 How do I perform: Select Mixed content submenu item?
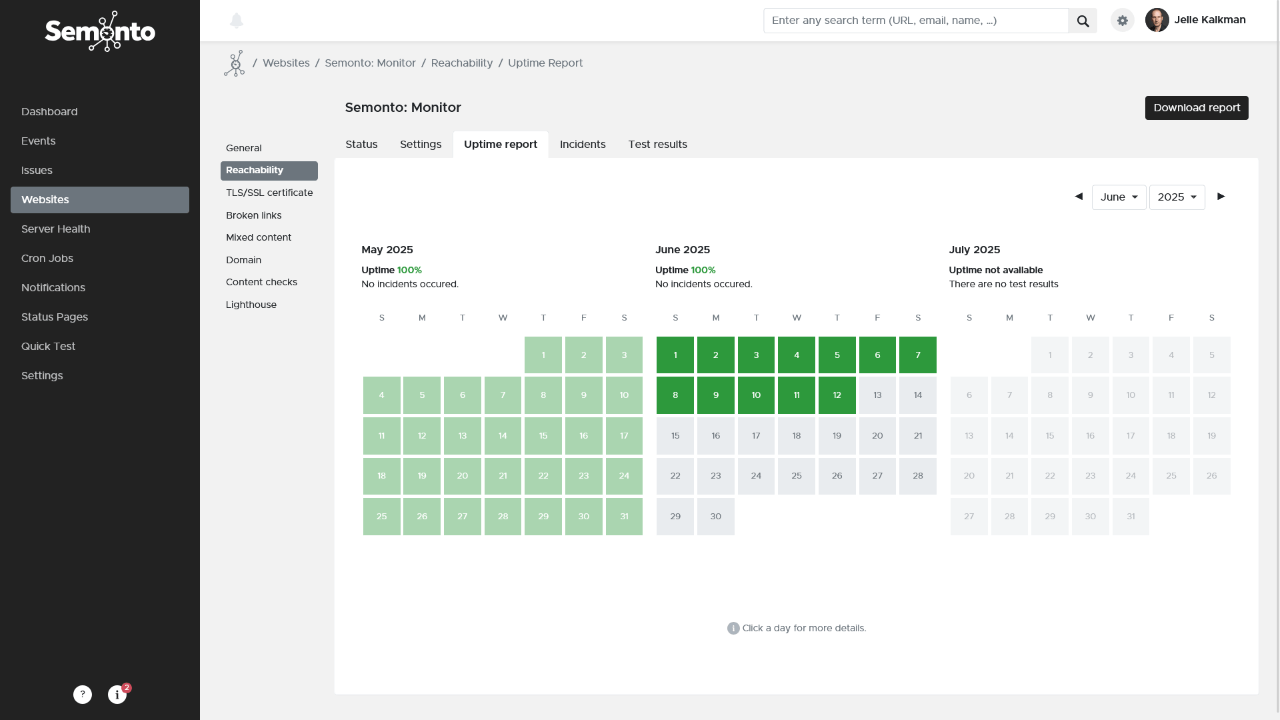tap(269, 238)
